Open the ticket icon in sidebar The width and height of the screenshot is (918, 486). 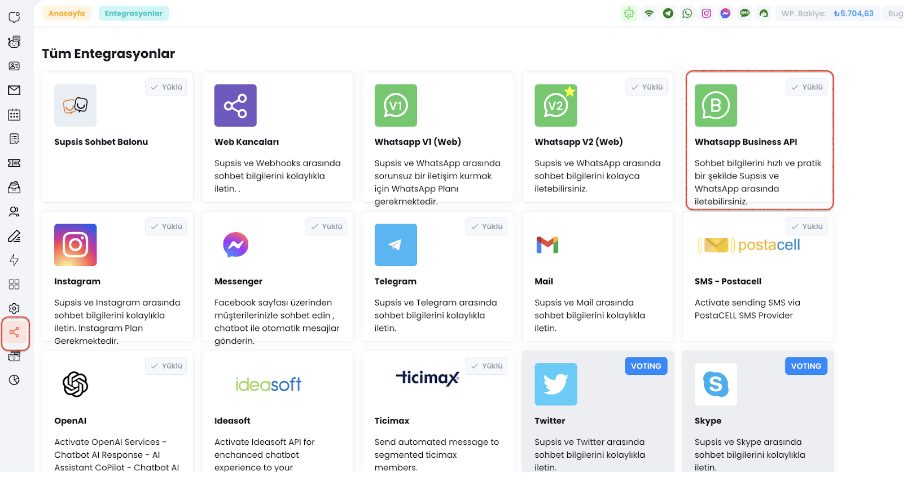point(14,163)
